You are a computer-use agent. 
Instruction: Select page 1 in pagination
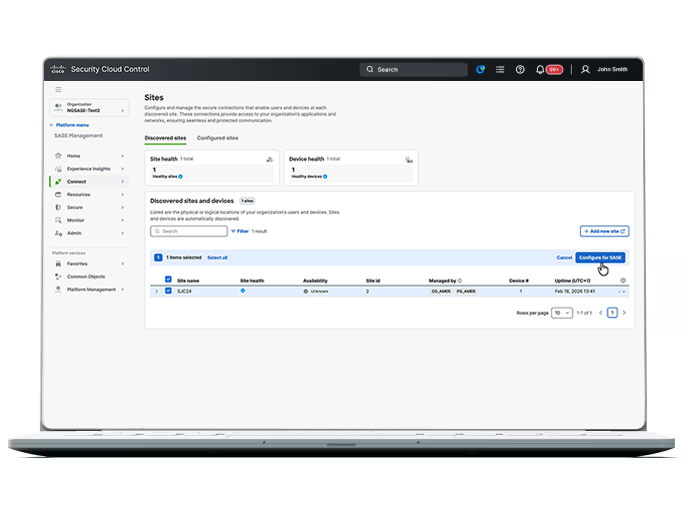tap(612, 313)
